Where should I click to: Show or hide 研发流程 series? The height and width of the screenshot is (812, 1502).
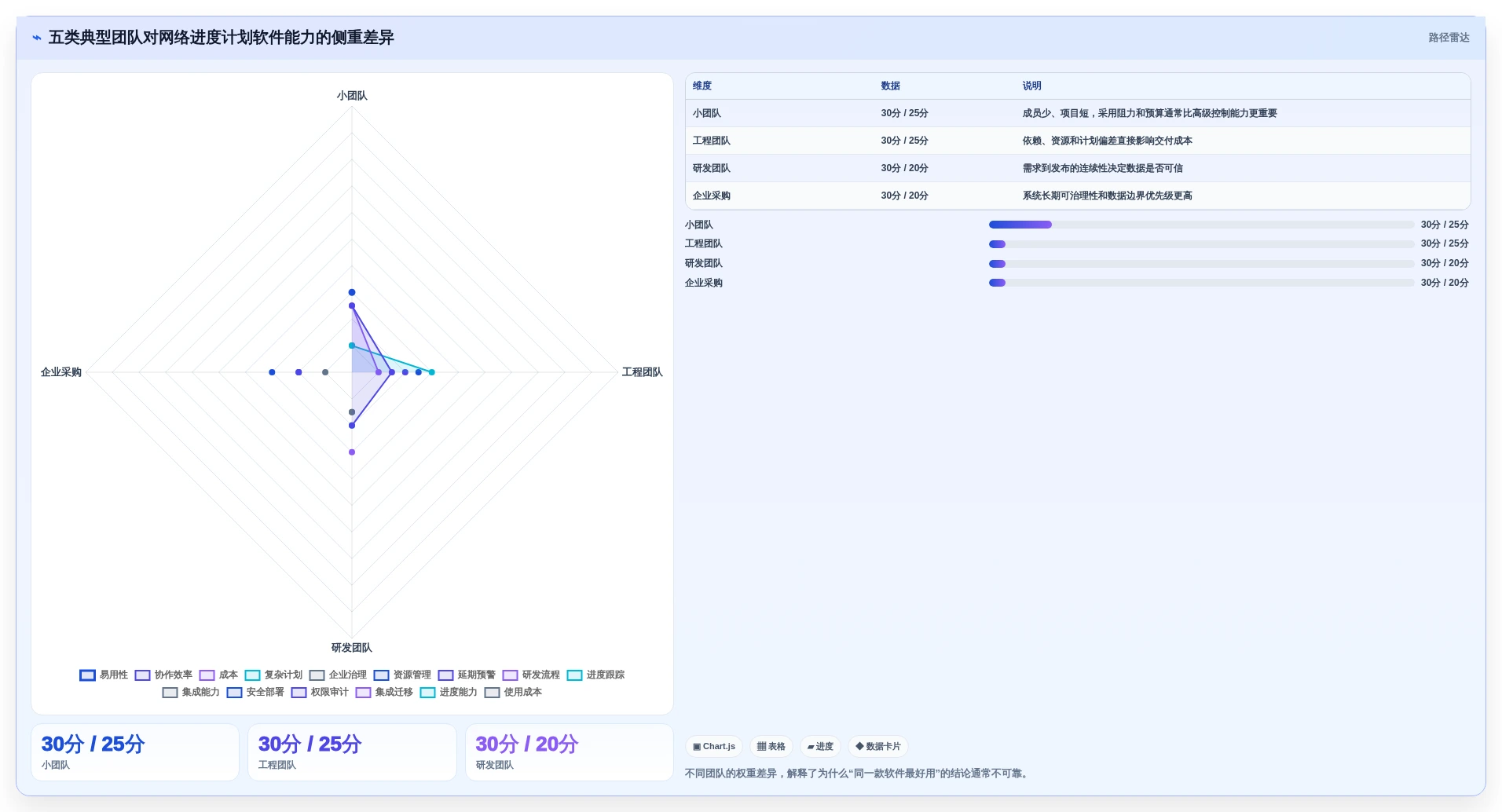(x=531, y=675)
